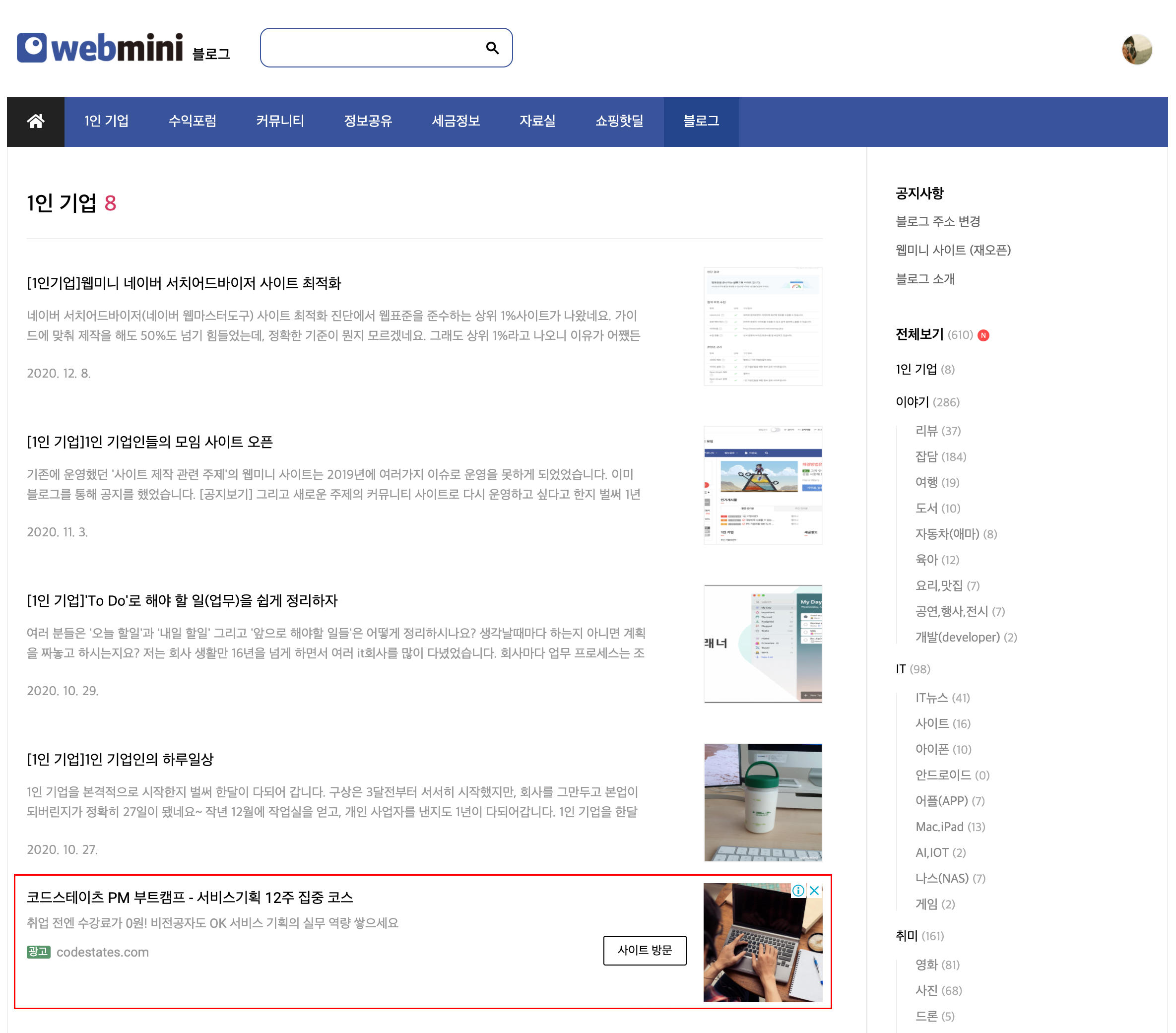
Task: Click the green 광고 ad label
Action: (x=38, y=952)
